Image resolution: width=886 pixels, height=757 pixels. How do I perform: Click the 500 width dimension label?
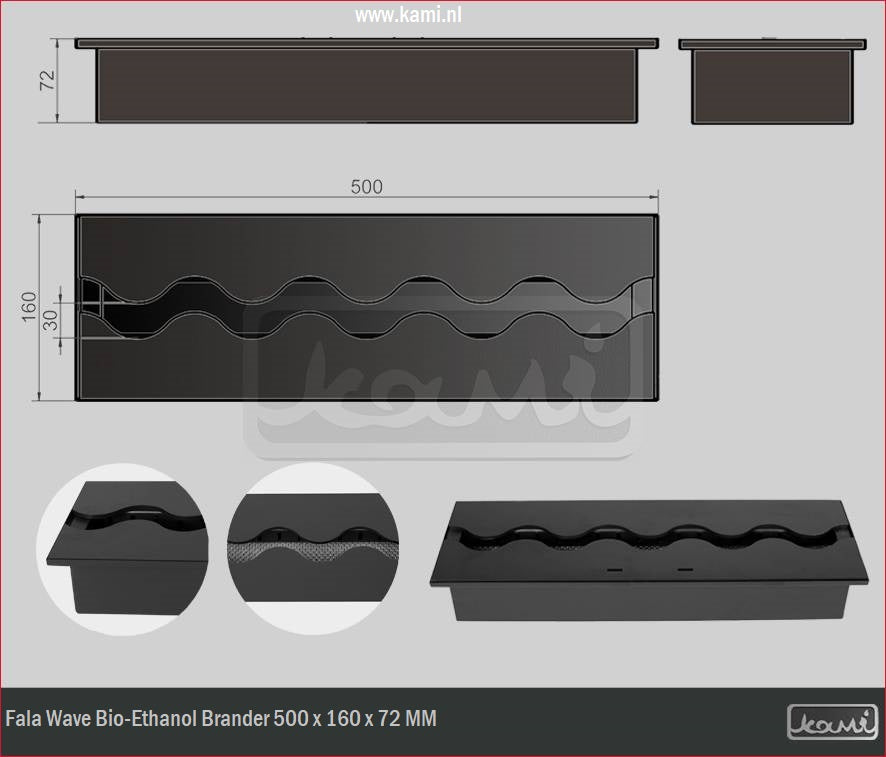[366, 187]
